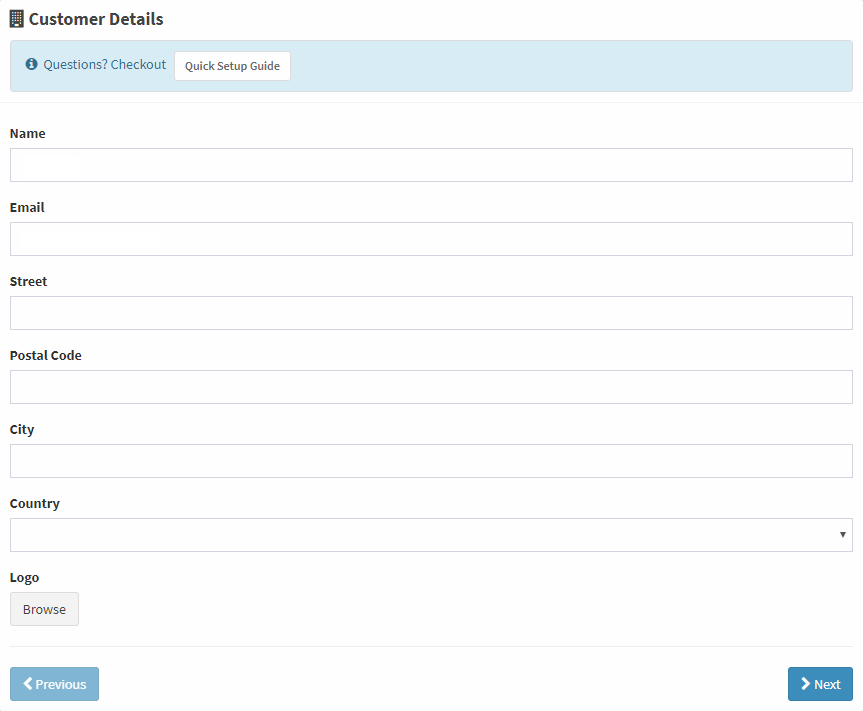Image resolution: width=863 pixels, height=711 pixels.
Task: Click the Customer Details heading
Action: pos(96,19)
